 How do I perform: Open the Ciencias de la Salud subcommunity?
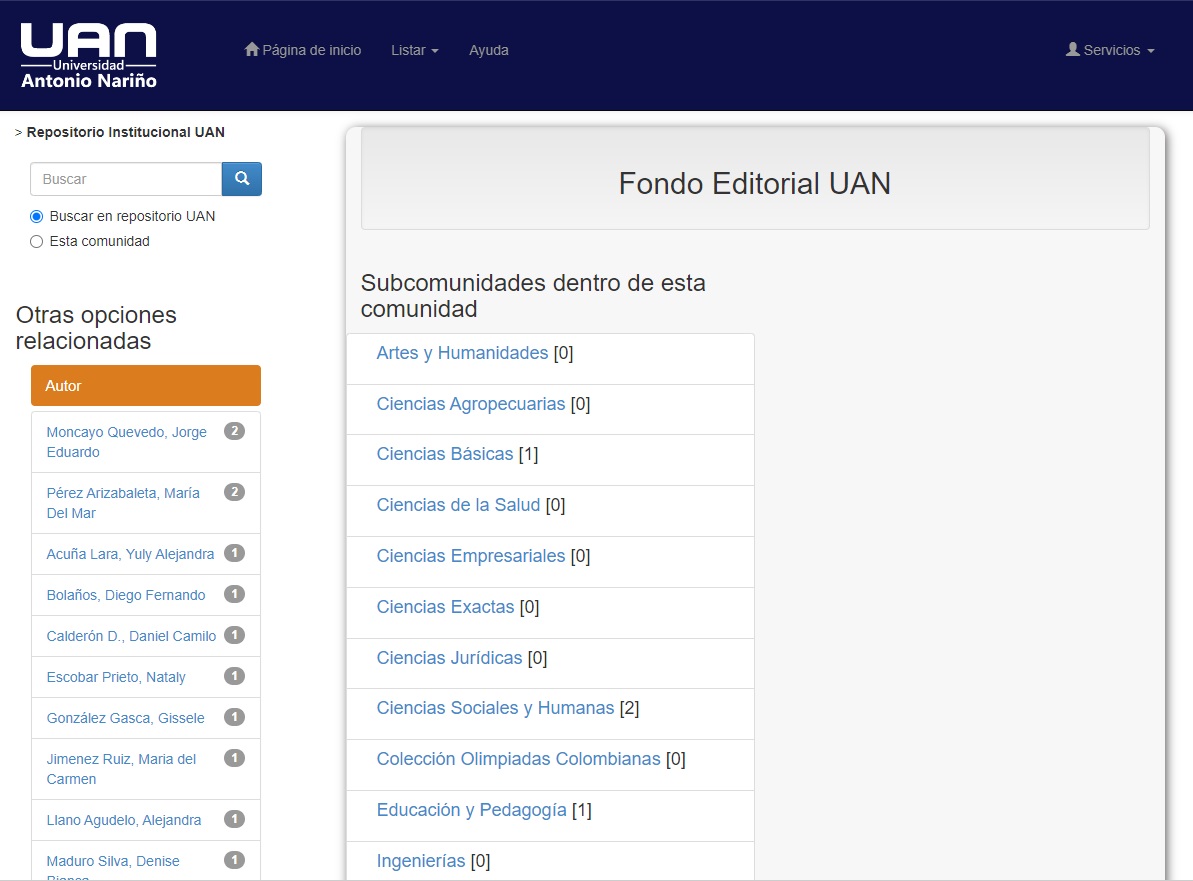(x=458, y=505)
